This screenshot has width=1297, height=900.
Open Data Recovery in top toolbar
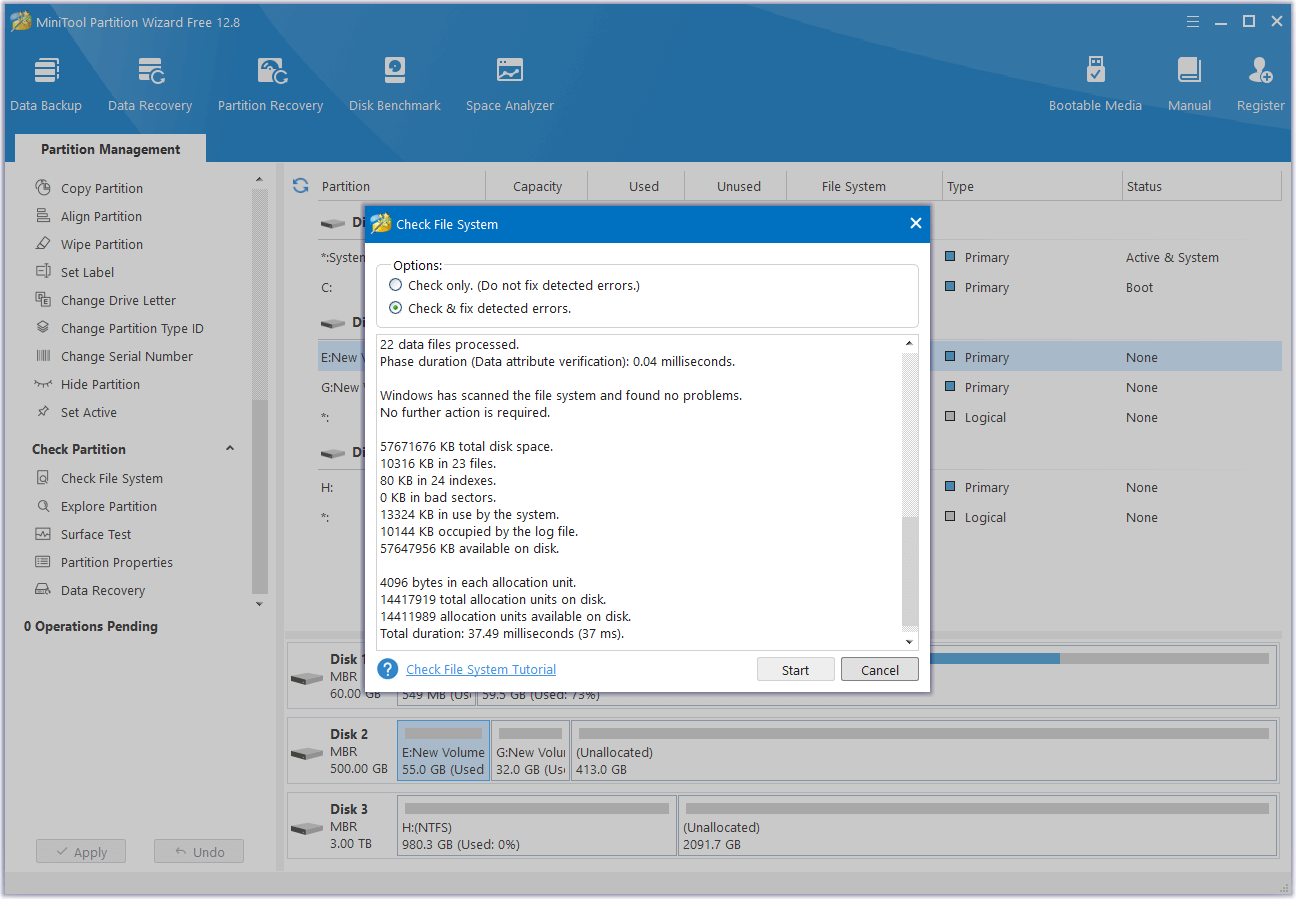pos(150,84)
